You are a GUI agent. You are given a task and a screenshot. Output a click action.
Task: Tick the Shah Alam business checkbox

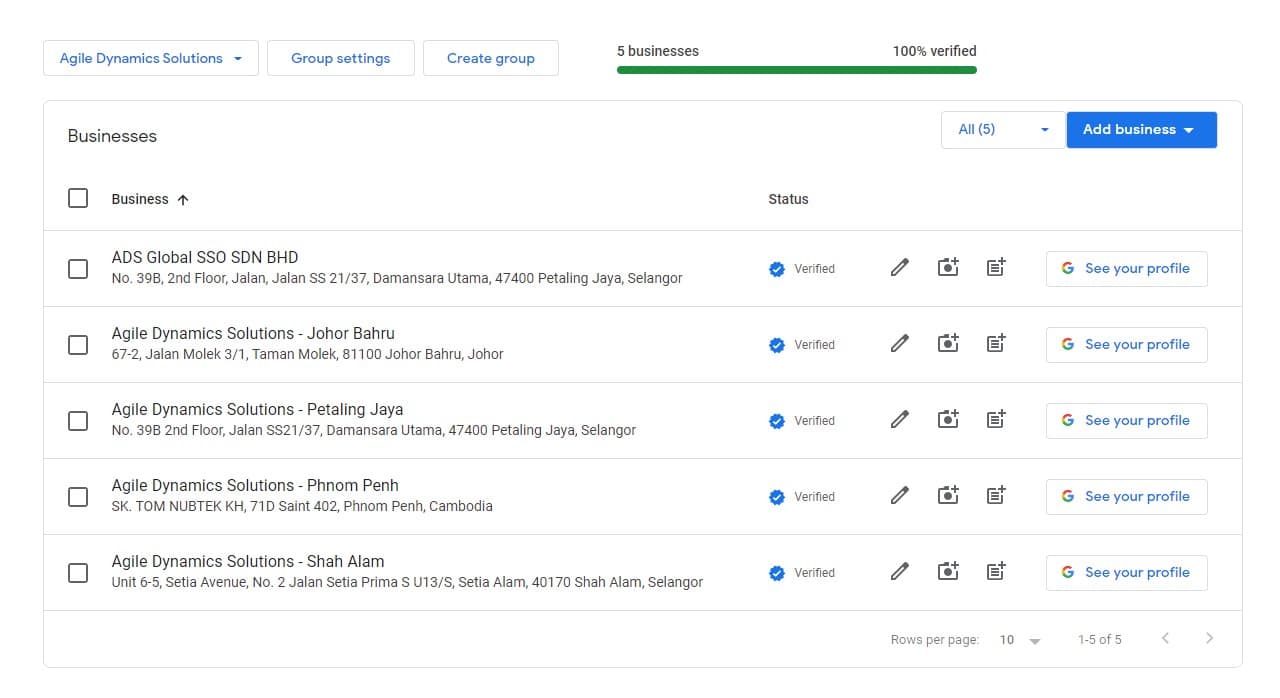click(x=78, y=572)
